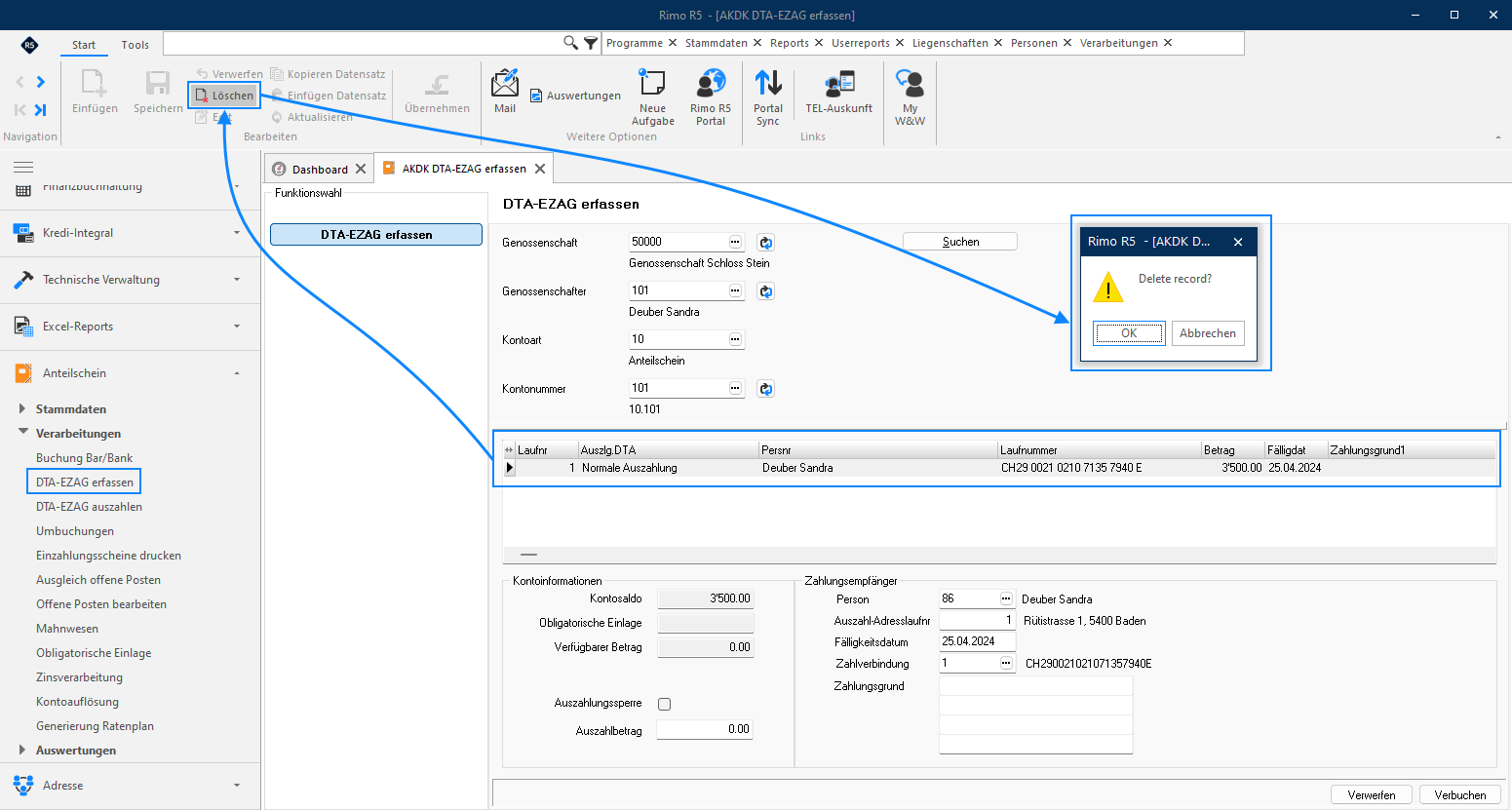This screenshot has width=1512, height=810.
Task: Close AKDK DTA-EZAG erfassen tab
Action: [540, 169]
